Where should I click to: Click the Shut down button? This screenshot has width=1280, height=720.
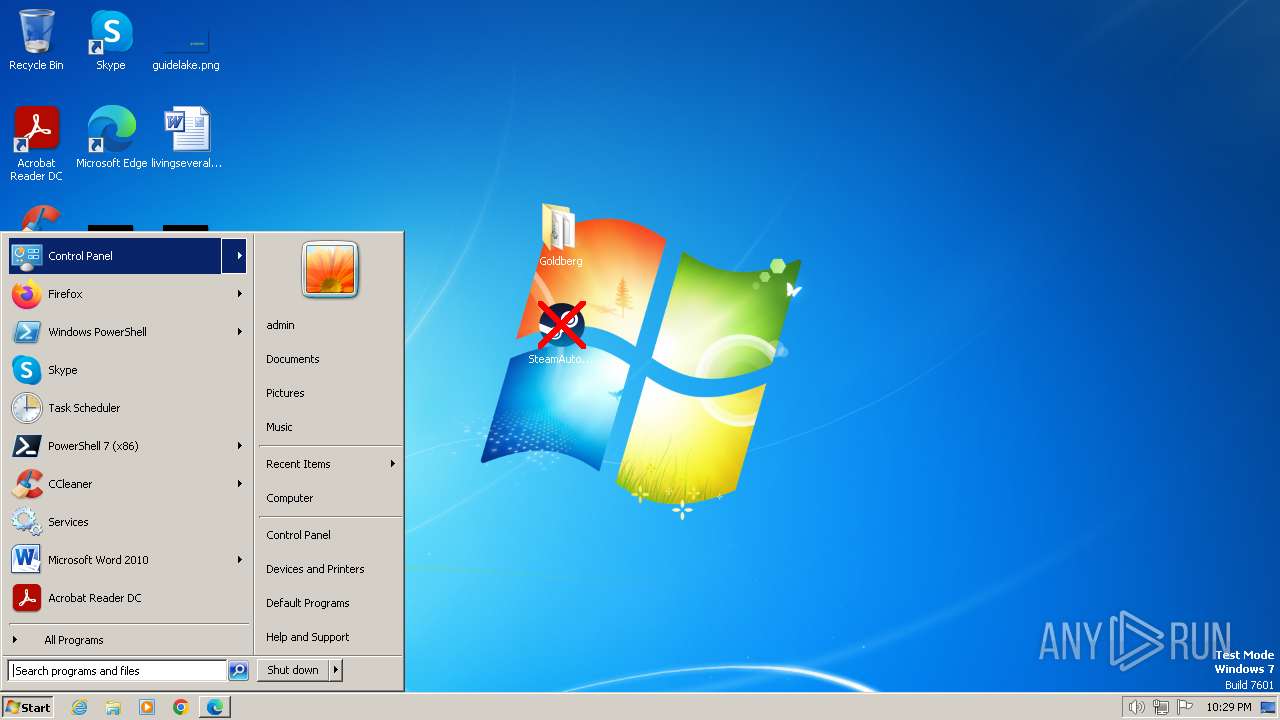[293, 670]
